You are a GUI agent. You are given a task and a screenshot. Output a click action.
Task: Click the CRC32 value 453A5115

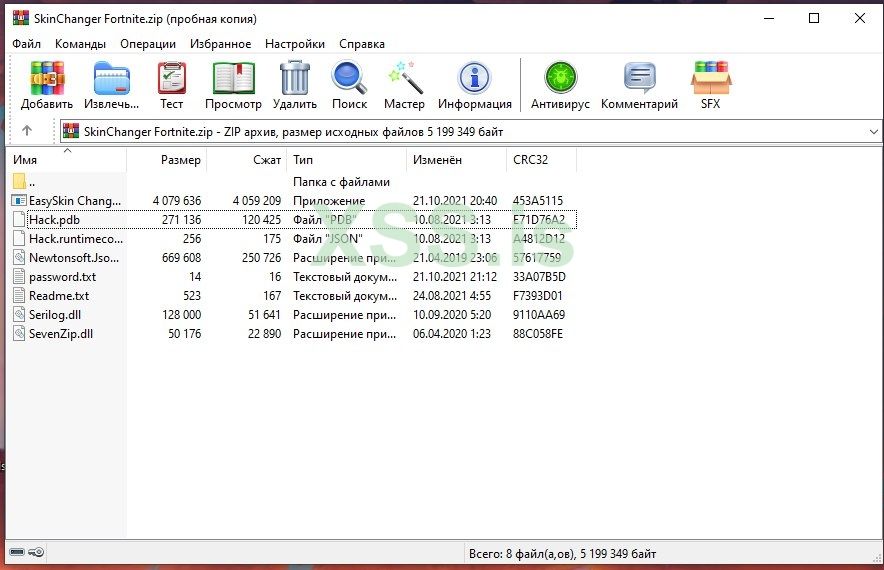(x=538, y=201)
